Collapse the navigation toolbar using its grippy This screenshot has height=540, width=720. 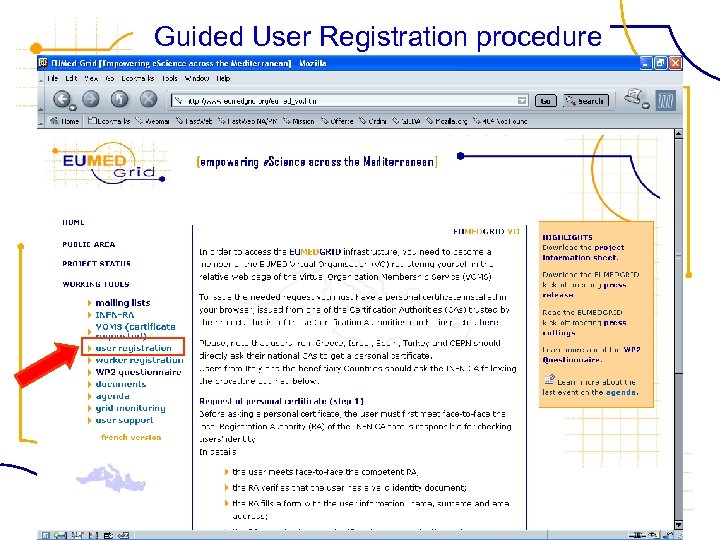point(40,100)
